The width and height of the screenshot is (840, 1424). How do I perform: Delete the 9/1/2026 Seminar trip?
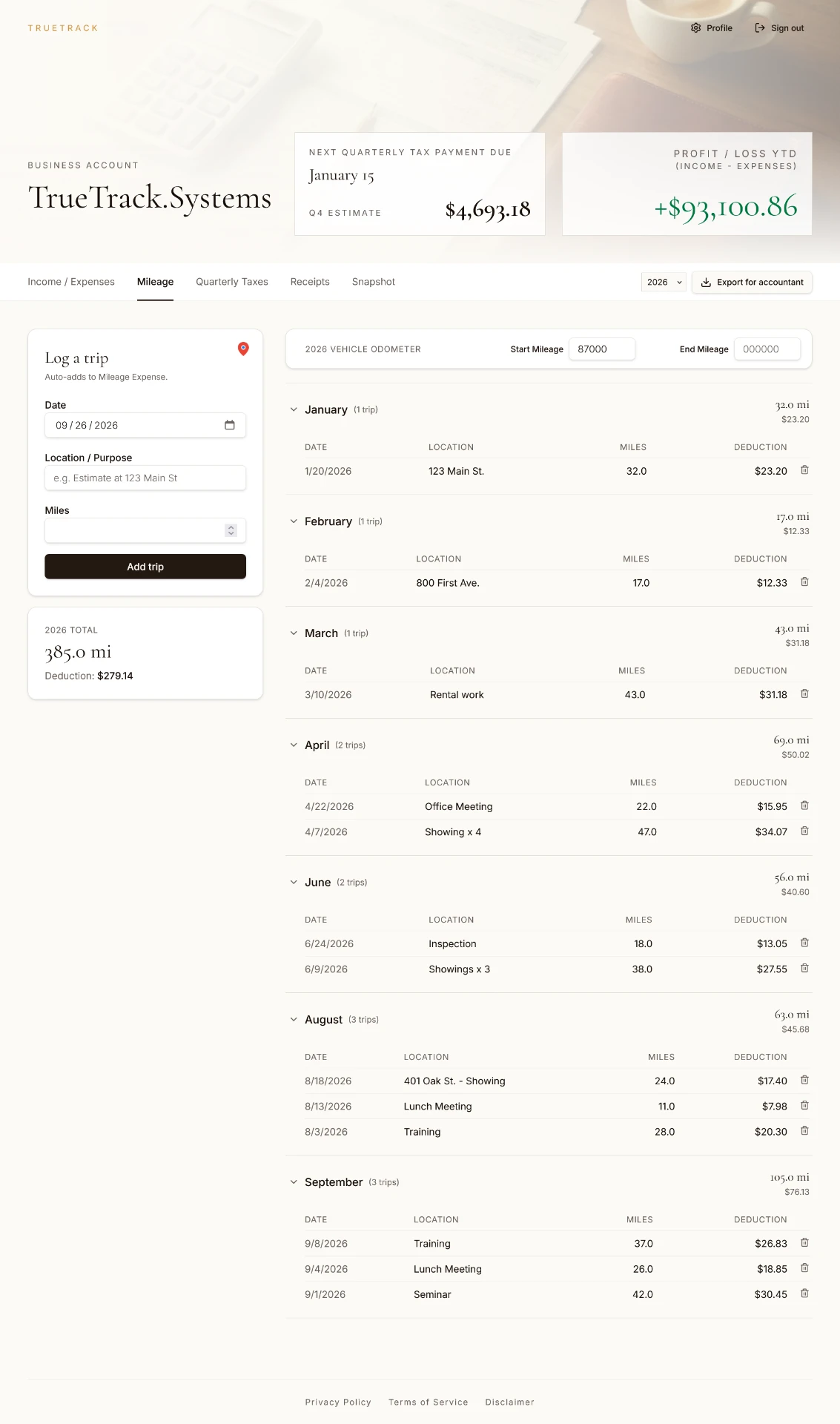(x=804, y=1293)
